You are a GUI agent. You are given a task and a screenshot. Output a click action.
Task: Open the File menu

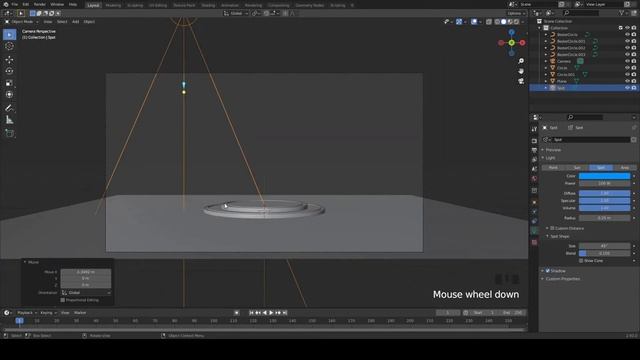point(14,4)
